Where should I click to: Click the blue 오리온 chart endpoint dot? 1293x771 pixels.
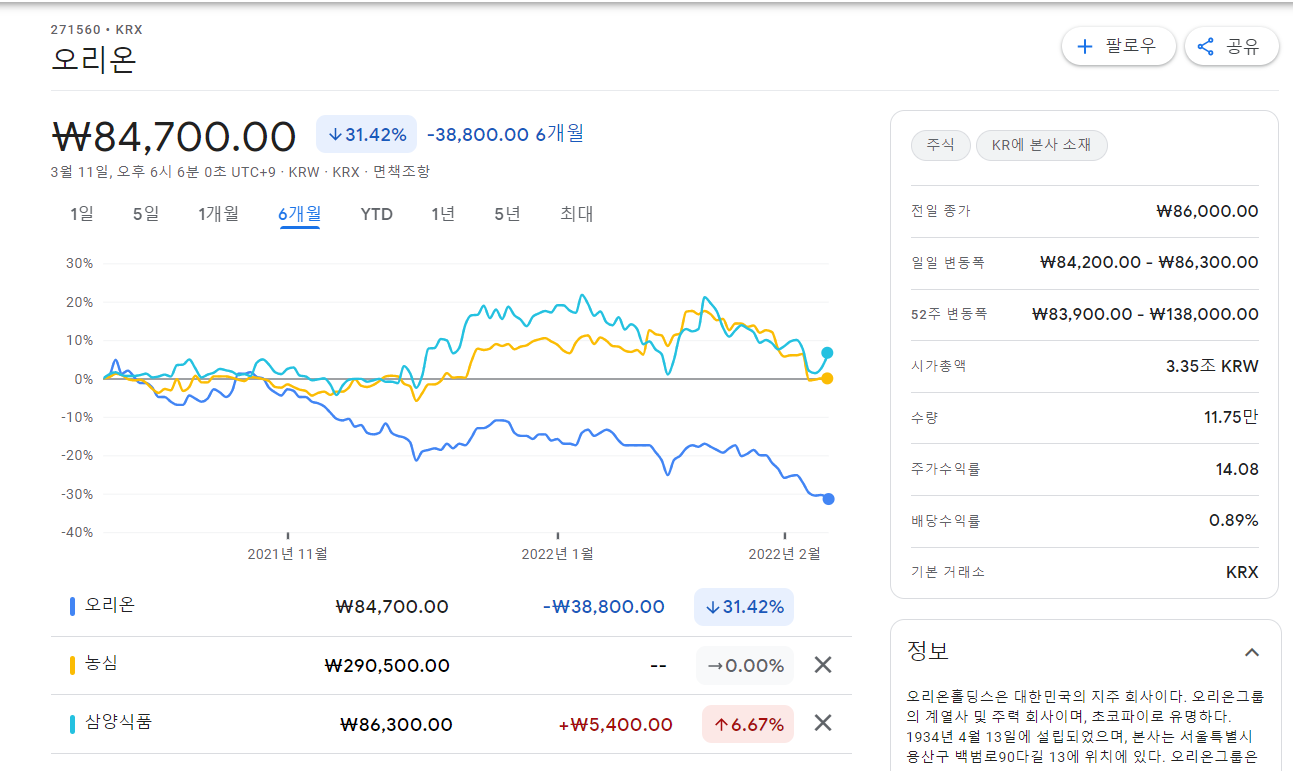(x=828, y=499)
